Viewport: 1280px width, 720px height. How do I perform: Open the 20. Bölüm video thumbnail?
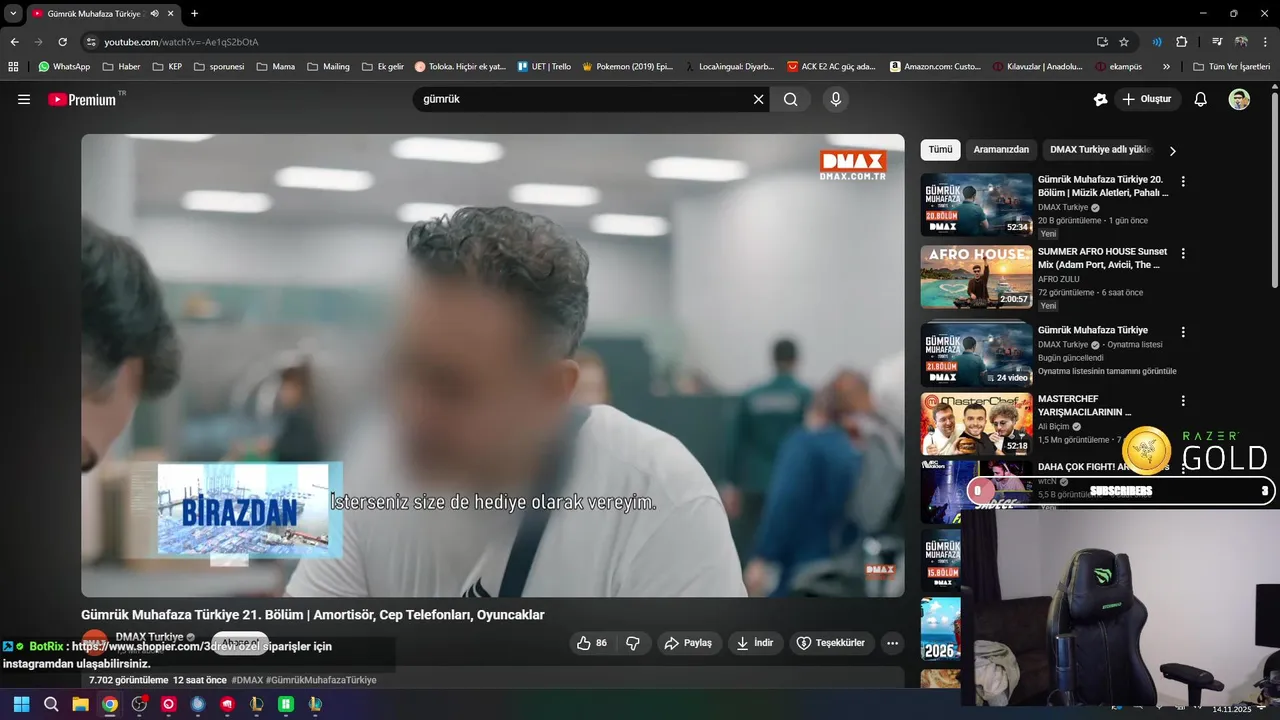(976, 205)
